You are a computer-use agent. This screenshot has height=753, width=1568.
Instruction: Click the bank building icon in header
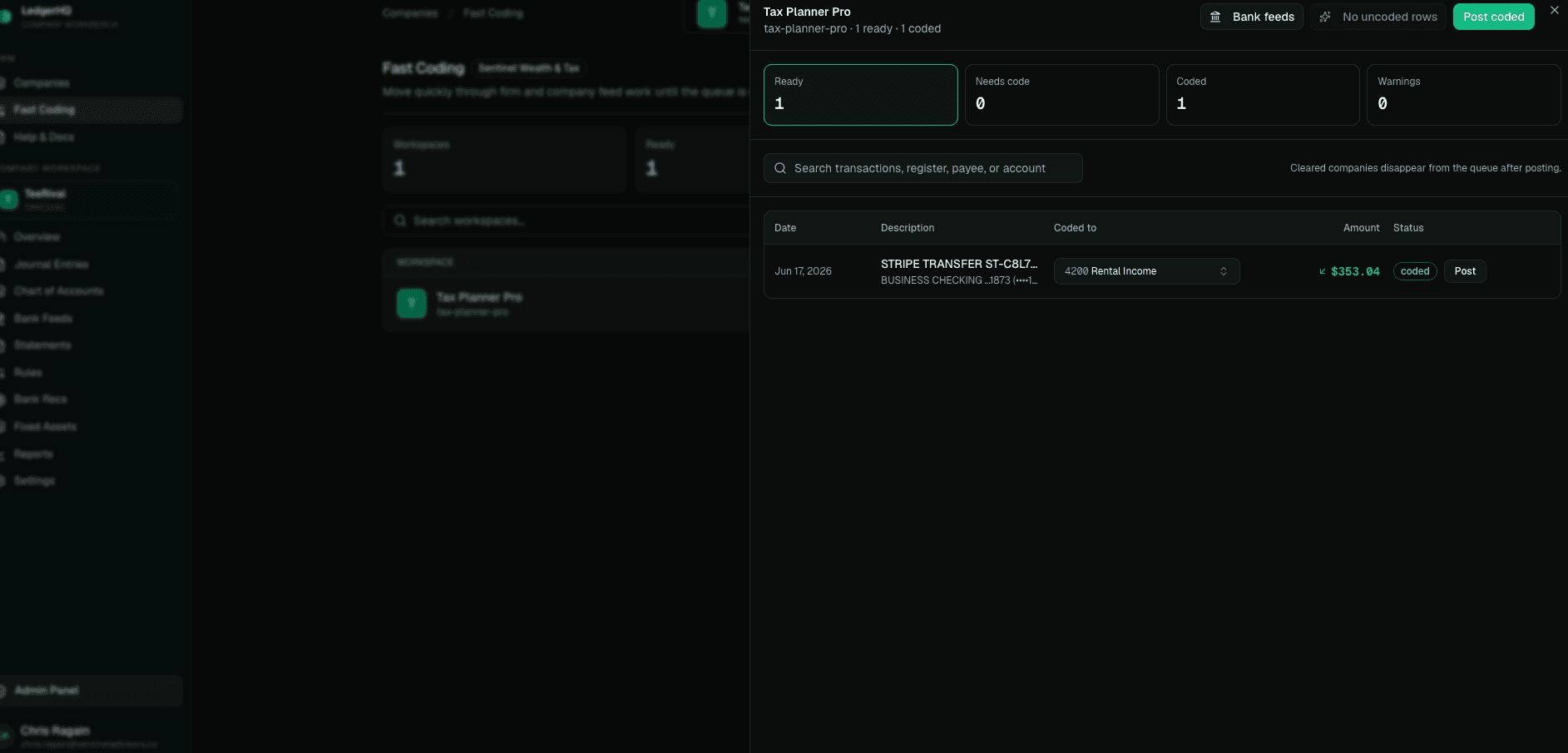coord(1215,17)
